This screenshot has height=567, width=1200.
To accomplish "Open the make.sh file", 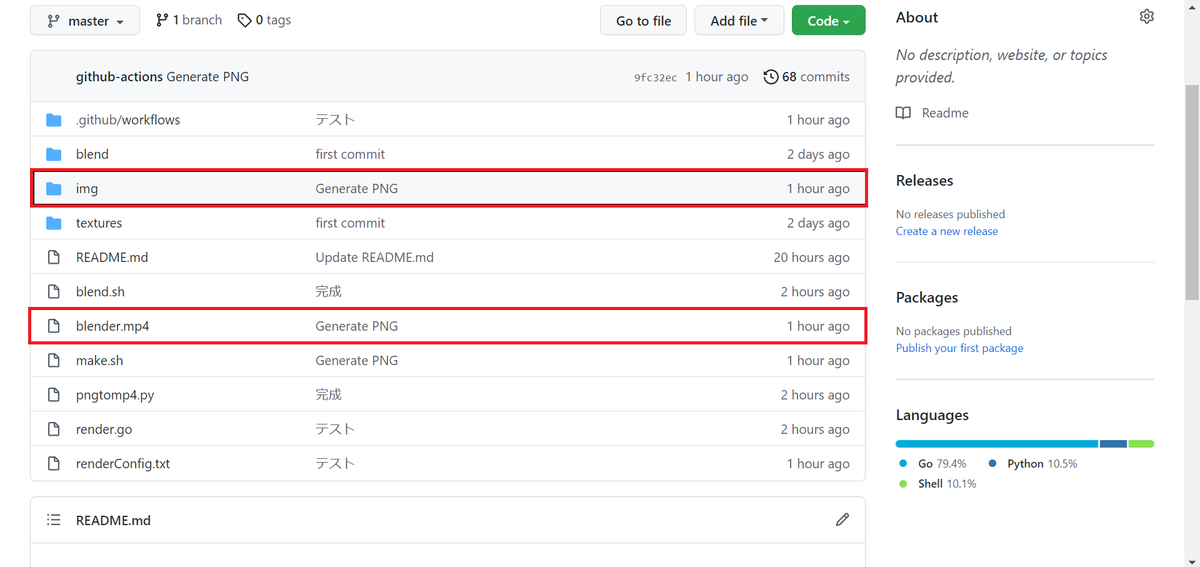I will [x=100, y=360].
